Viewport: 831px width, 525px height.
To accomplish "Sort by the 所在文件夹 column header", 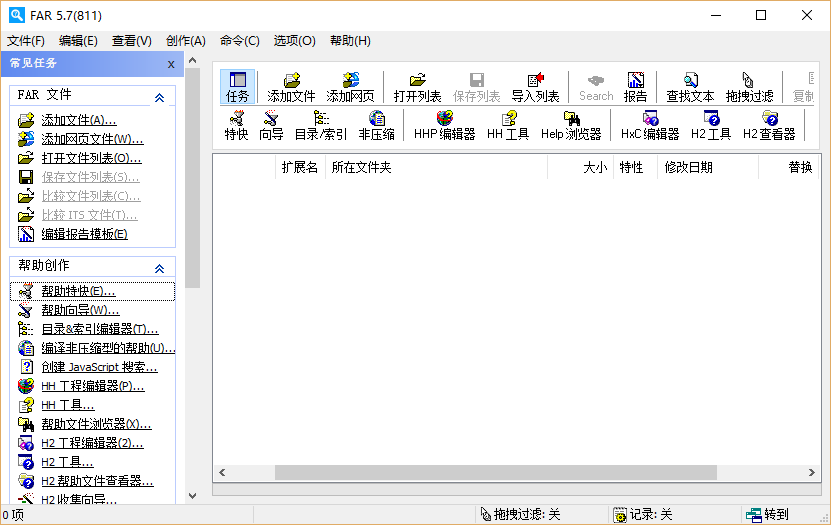I will (x=436, y=167).
